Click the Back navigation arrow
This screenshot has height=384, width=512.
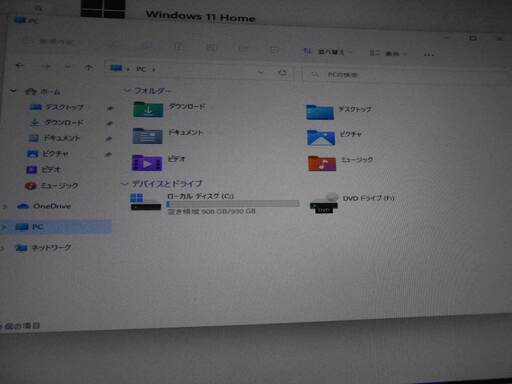coord(20,66)
